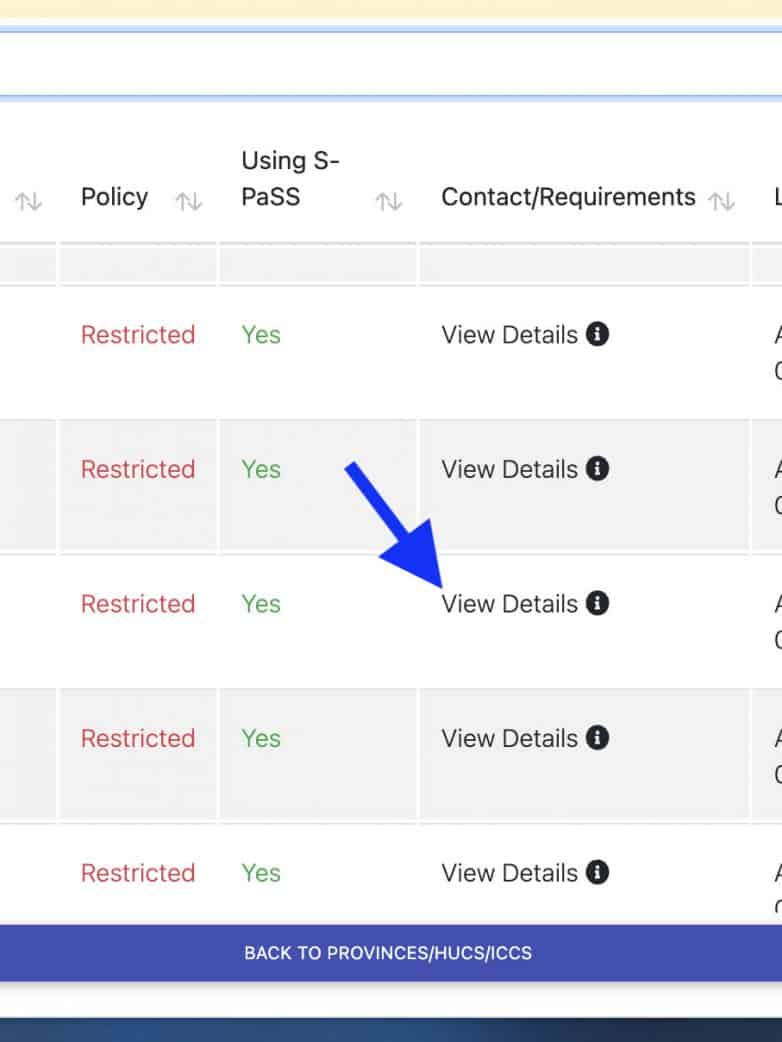Click info icon in third table row
782x1042 pixels.
(x=597, y=603)
